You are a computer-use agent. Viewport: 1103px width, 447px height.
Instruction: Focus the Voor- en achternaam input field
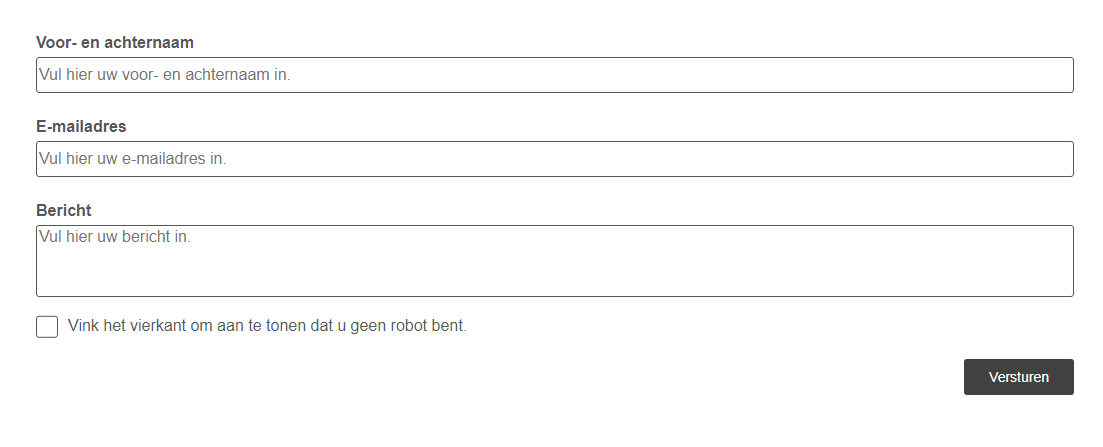[x=554, y=75]
